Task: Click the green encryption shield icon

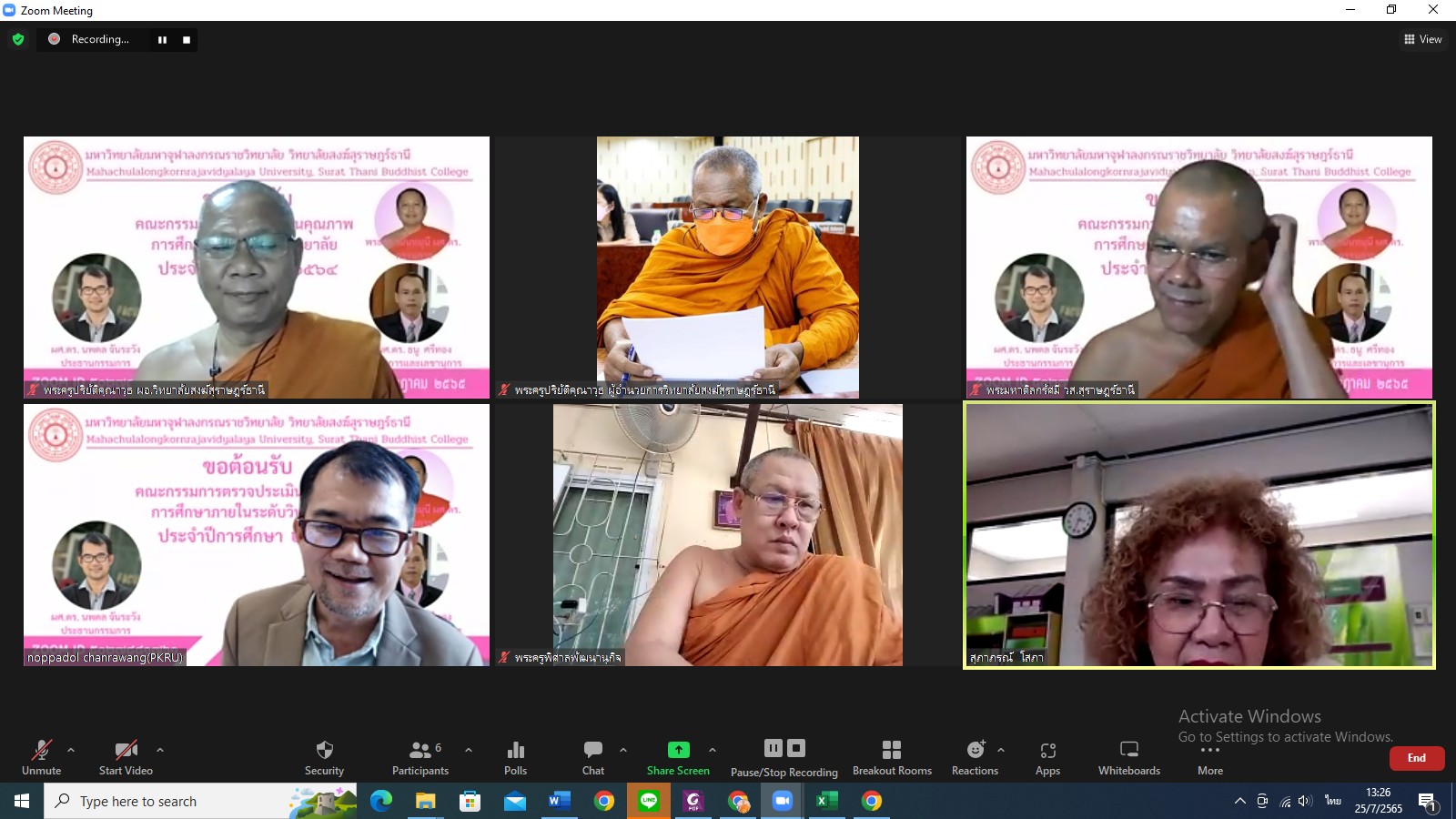Action: tap(18, 39)
